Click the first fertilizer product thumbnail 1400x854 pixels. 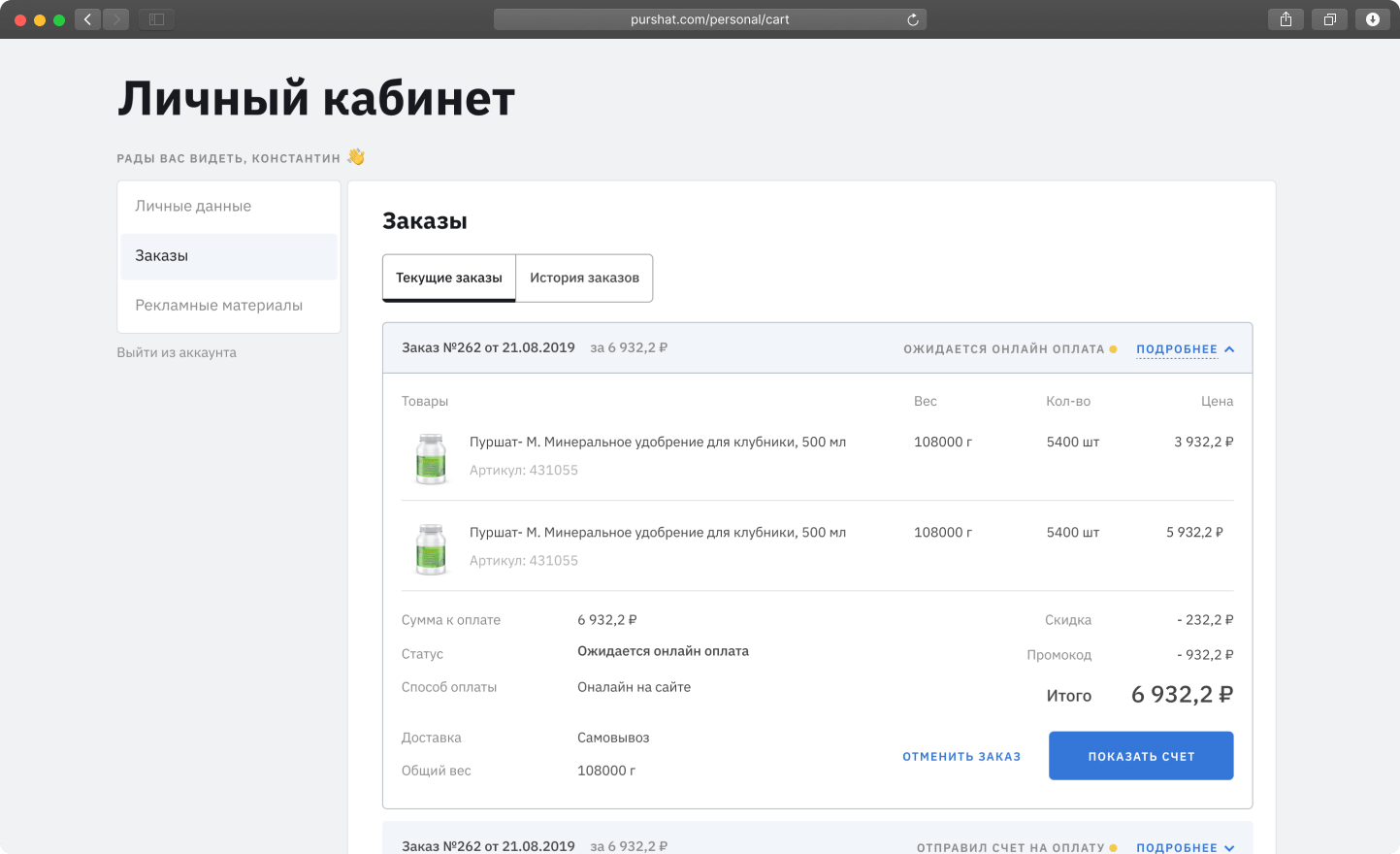431,458
